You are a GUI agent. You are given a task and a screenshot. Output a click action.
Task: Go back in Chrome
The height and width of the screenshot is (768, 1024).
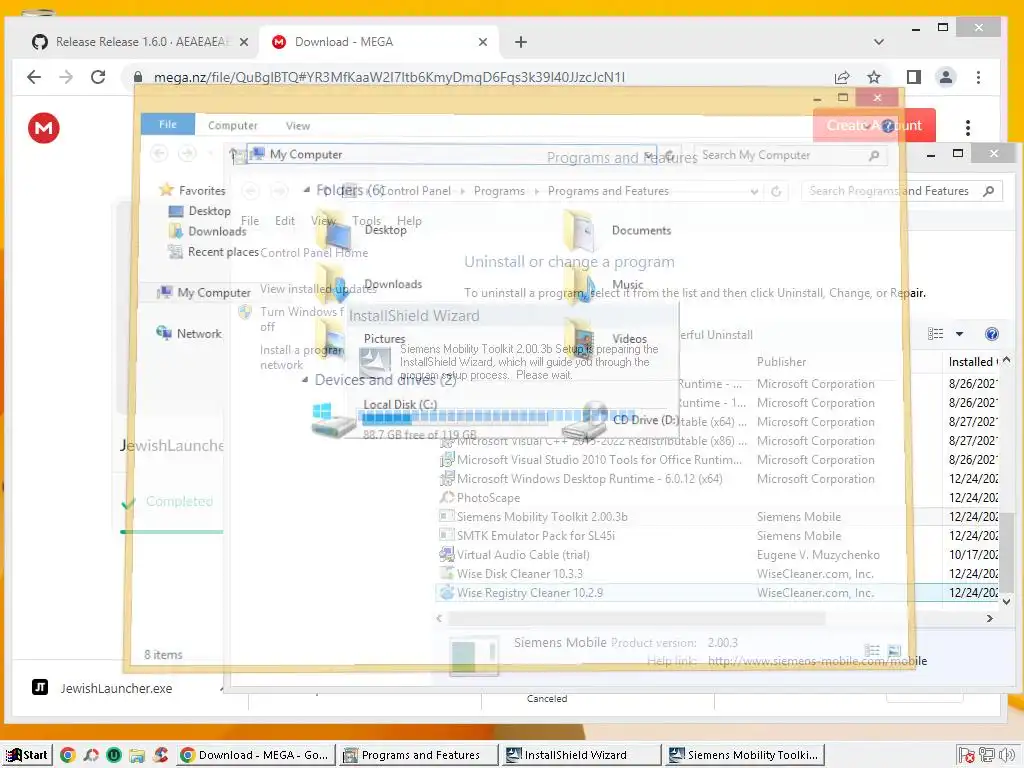coord(34,77)
